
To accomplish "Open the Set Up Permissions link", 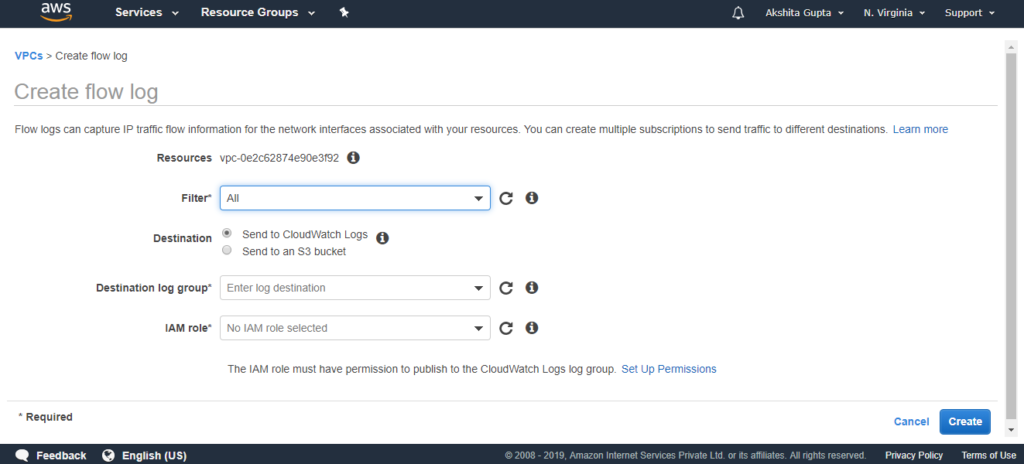I will point(669,369).
